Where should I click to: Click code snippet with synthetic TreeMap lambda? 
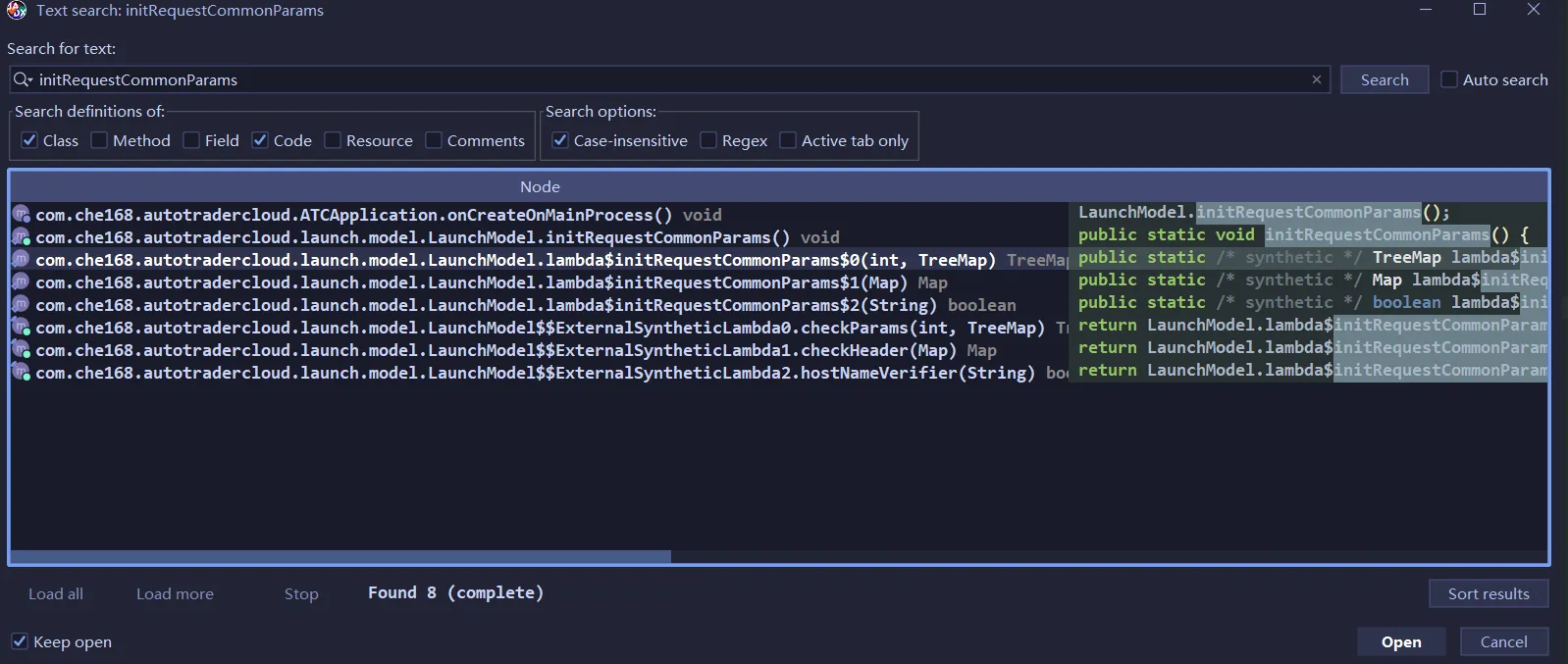[x=1313, y=257]
